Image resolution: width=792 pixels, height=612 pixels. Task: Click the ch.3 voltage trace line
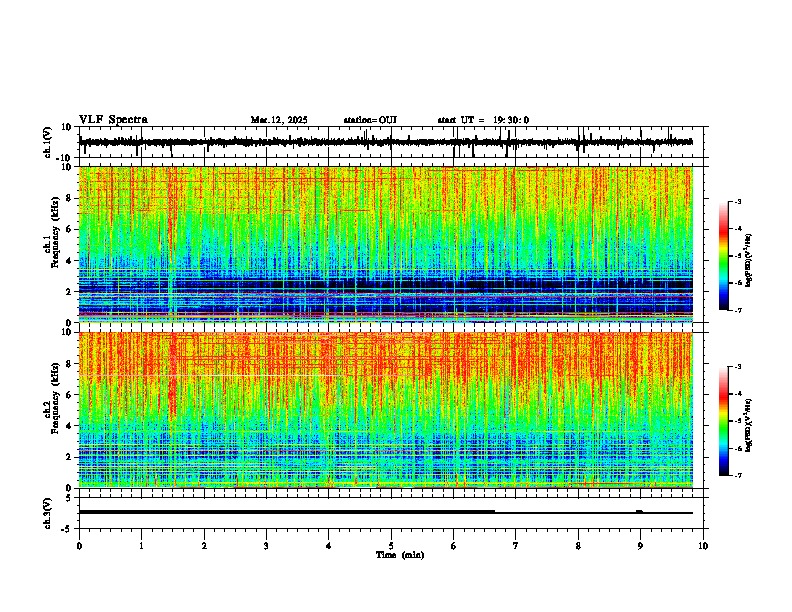click(386, 512)
